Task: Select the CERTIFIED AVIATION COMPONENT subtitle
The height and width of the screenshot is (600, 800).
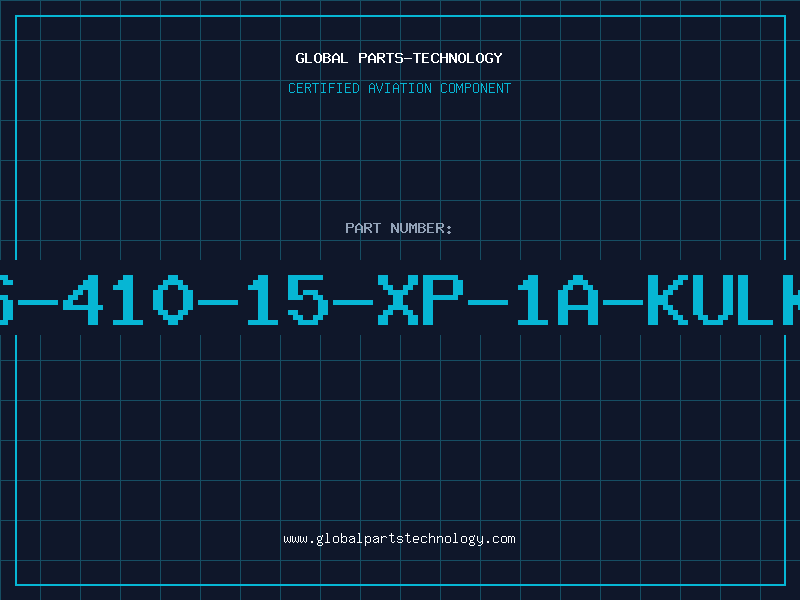Action: point(399,88)
